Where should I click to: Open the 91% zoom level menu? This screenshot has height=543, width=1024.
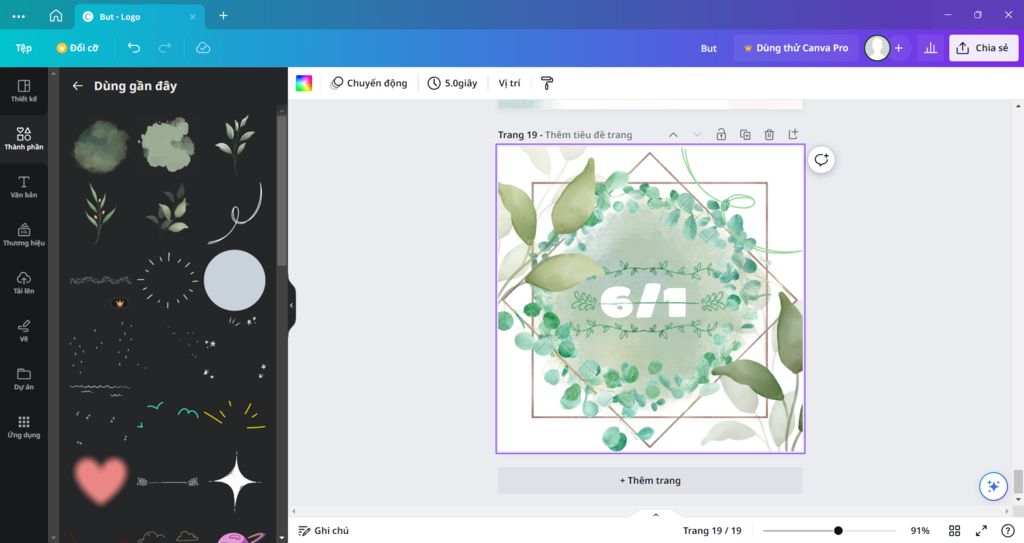(920, 531)
